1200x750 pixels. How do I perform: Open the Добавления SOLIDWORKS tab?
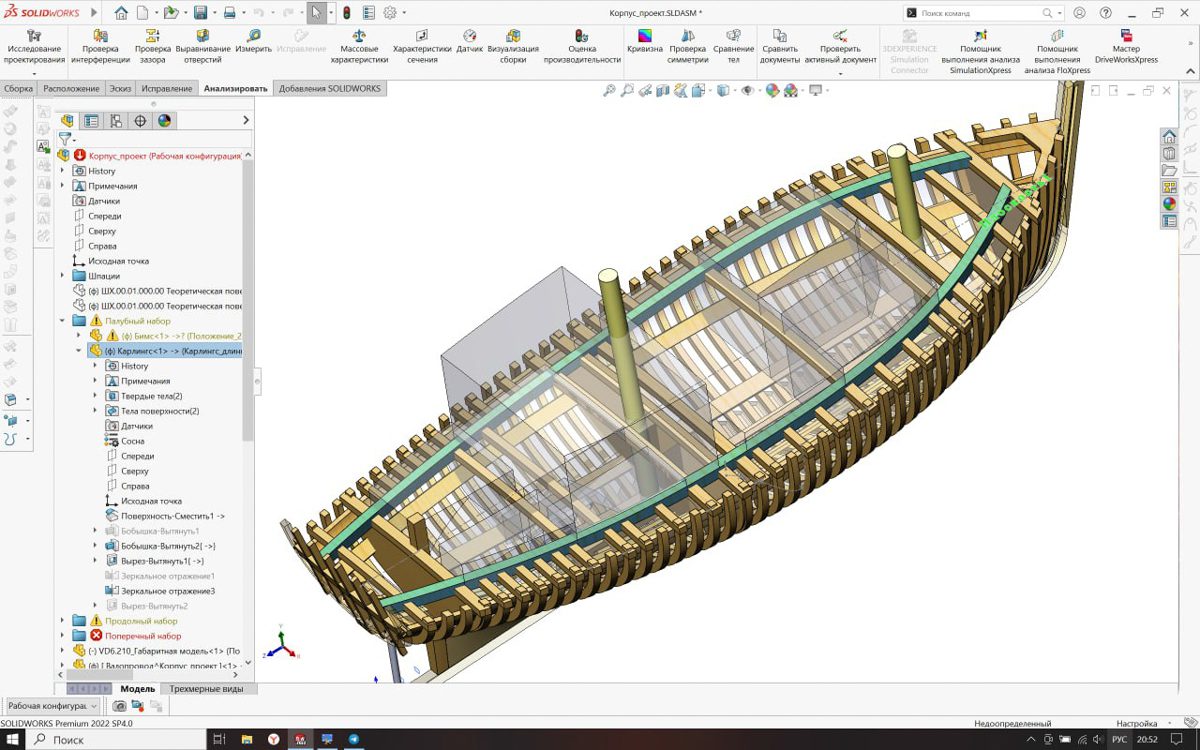(x=329, y=88)
